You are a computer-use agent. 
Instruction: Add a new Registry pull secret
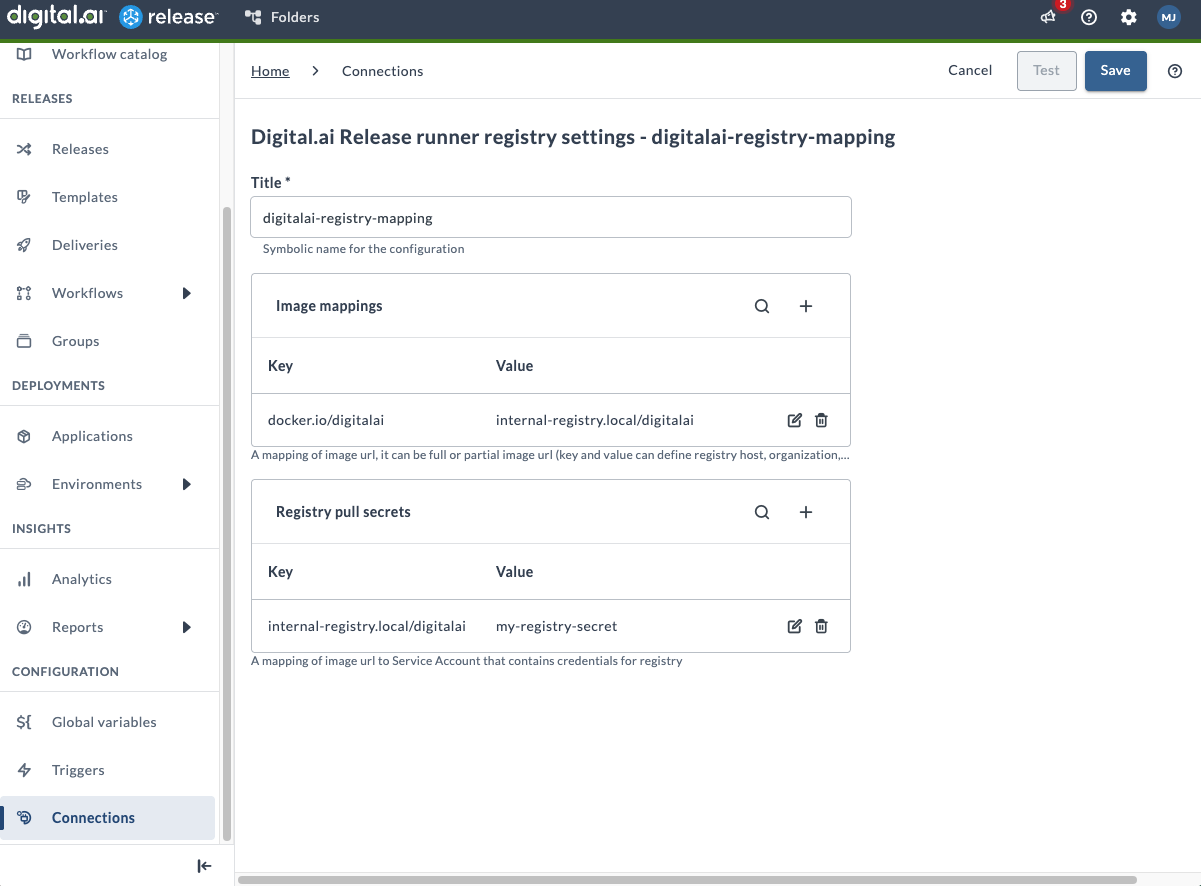[x=806, y=512]
